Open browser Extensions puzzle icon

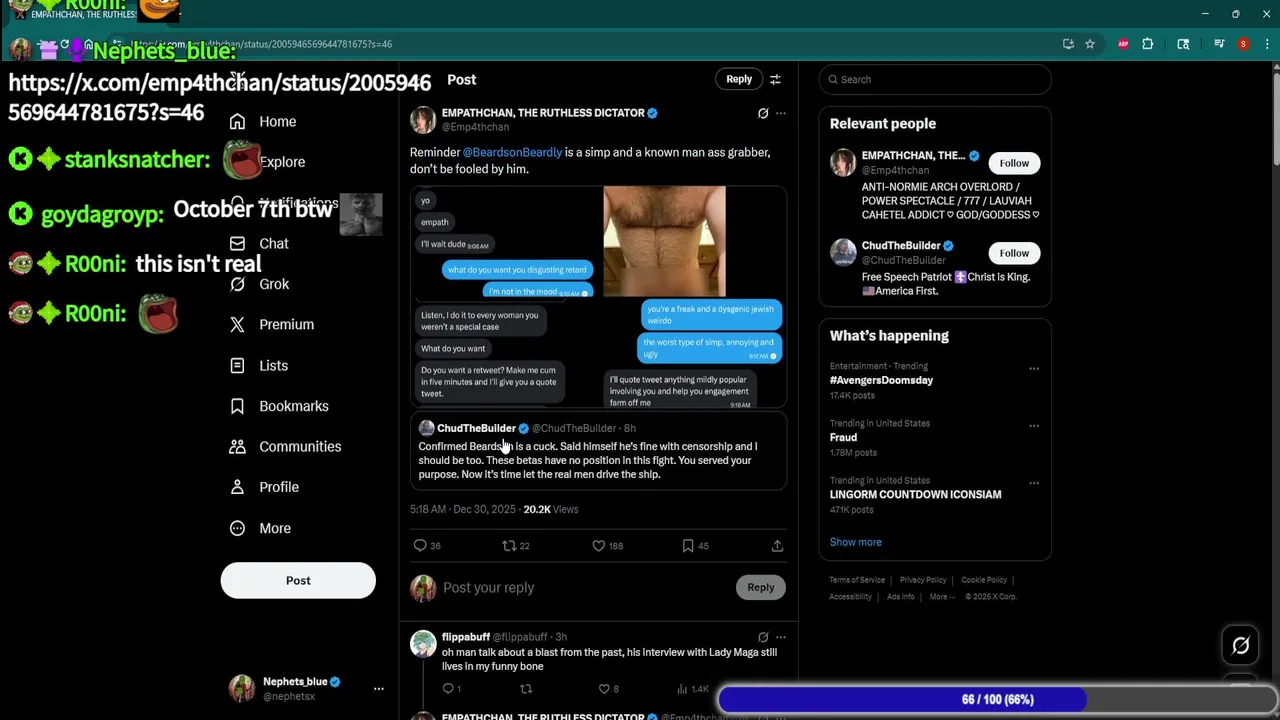pyautogui.click(x=1148, y=44)
